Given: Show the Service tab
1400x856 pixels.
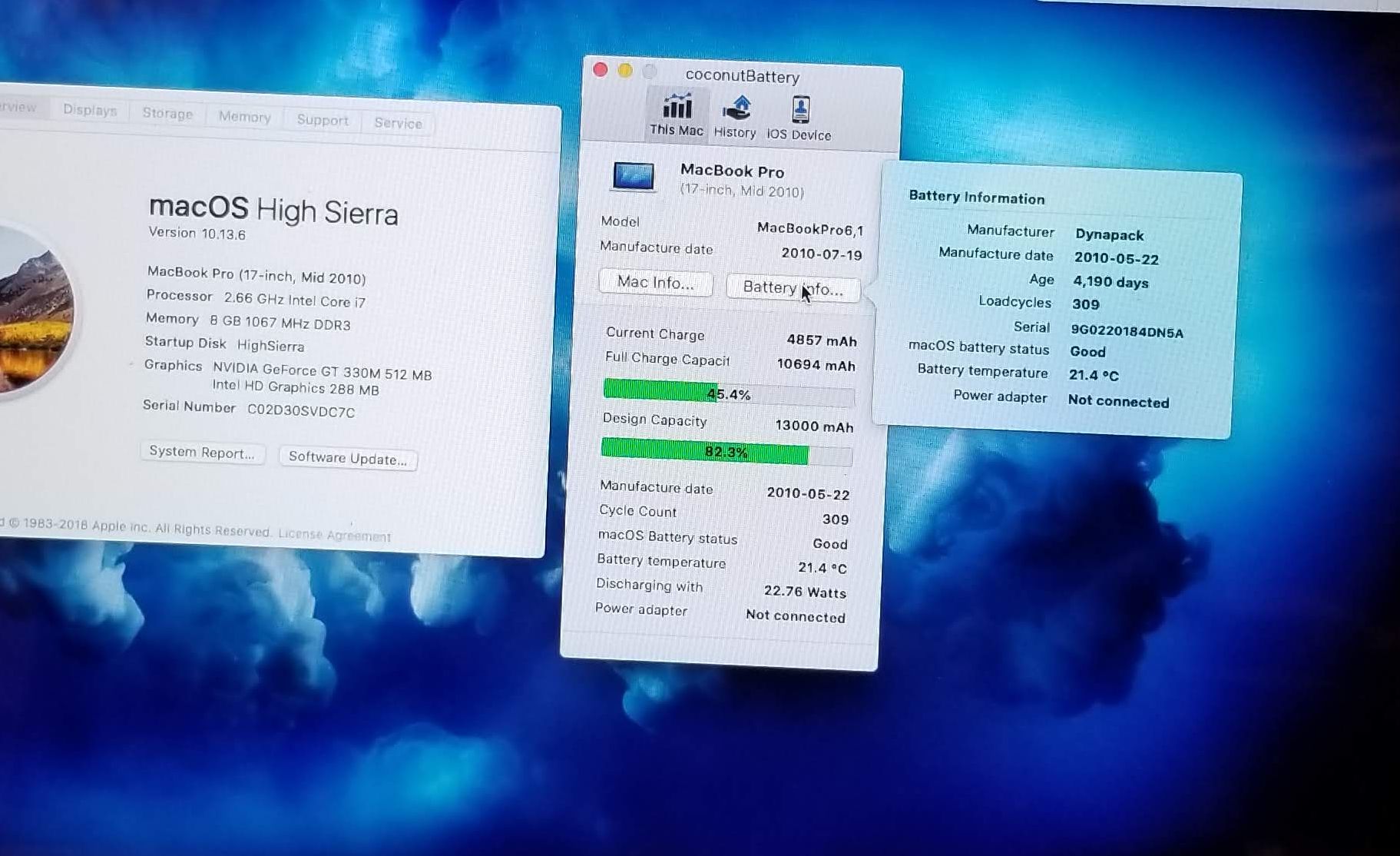Looking at the screenshot, I should click(x=398, y=123).
